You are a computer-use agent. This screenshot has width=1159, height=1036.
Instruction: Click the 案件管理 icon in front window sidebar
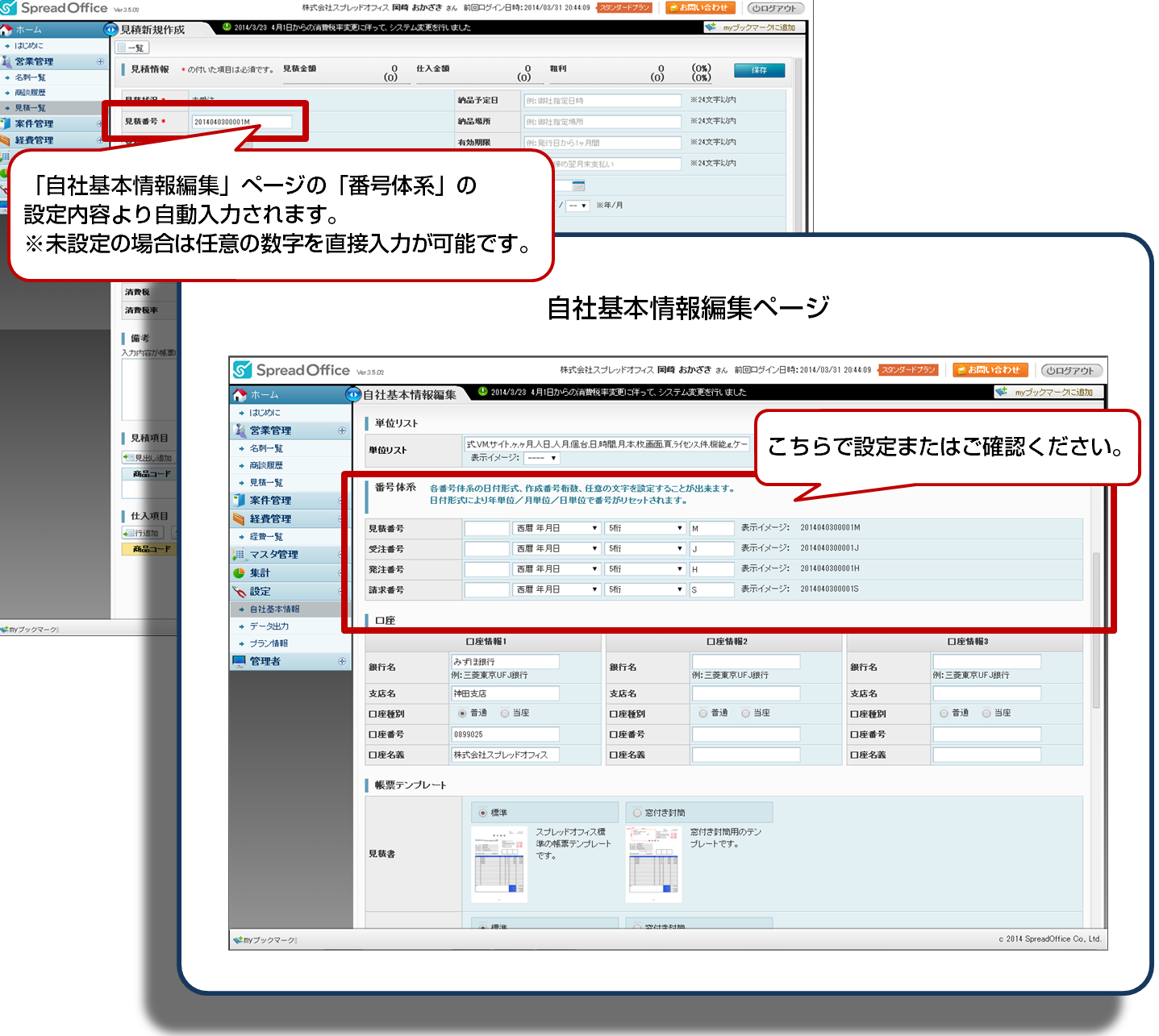point(239,500)
